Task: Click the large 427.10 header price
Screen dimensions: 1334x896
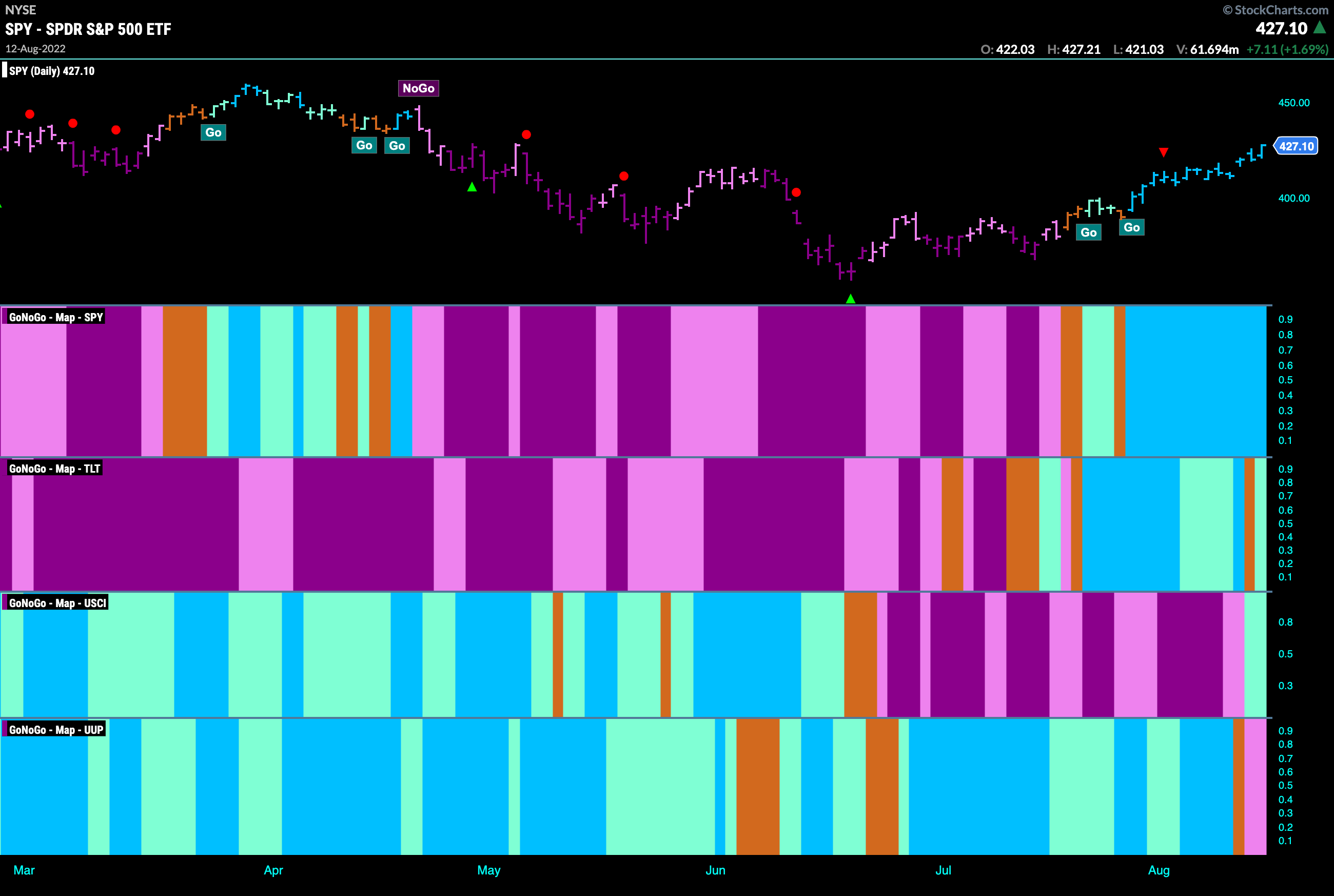Action: pyautogui.click(x=1282, y=28)
